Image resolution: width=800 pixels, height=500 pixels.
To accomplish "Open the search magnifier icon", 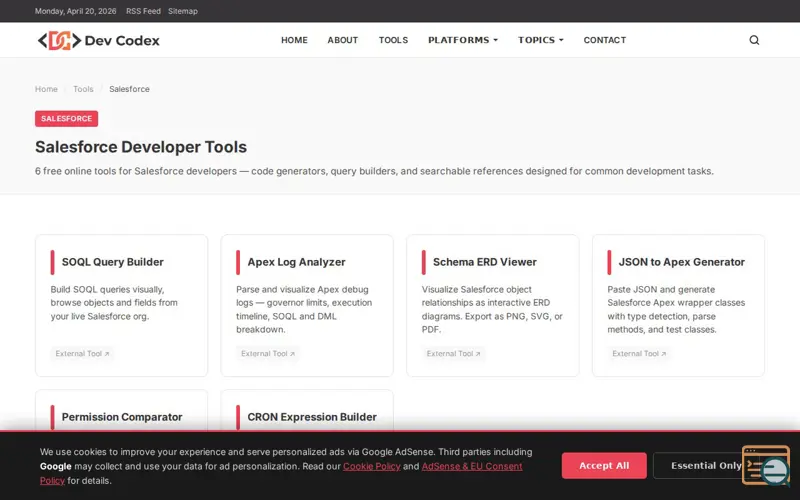I will click(x=754, y=40).
